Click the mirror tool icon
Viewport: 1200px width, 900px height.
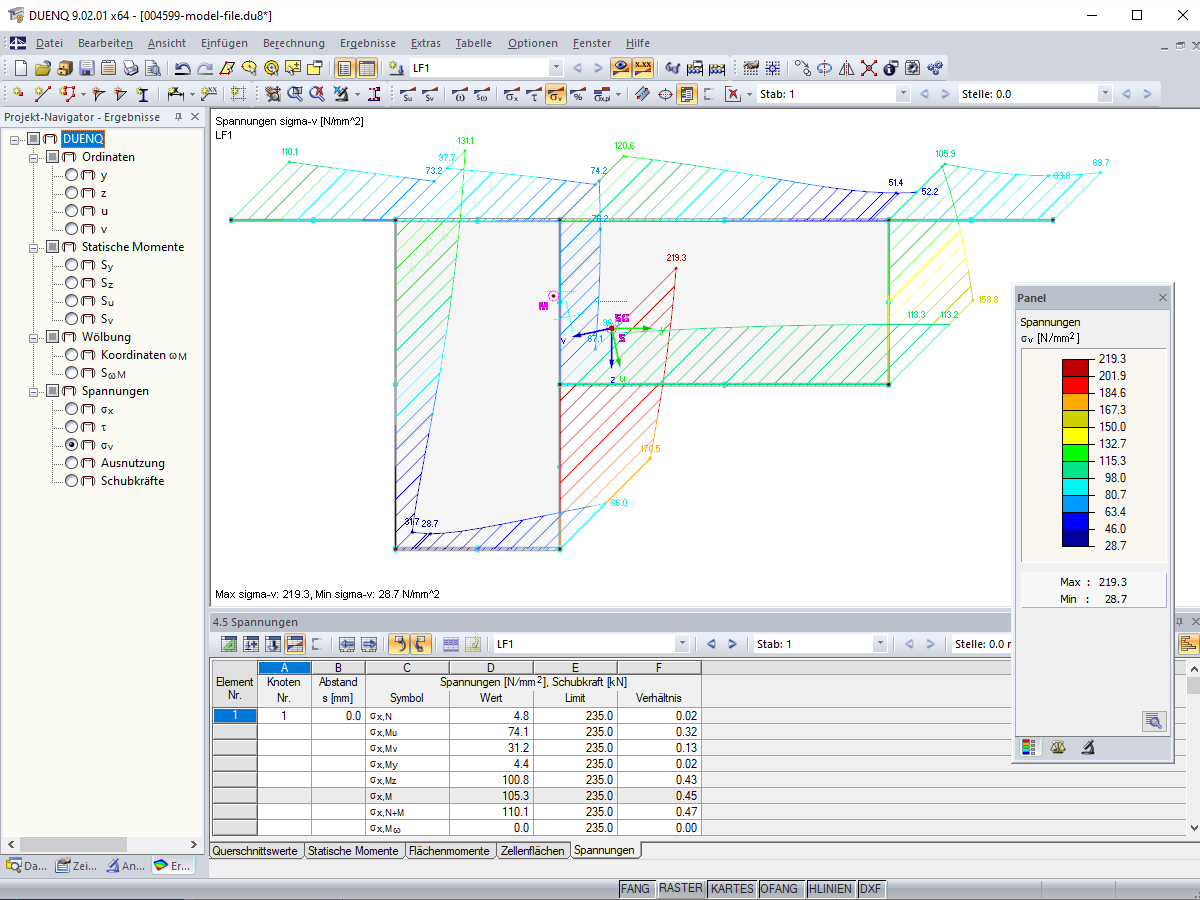pyautogui.click(x=846, y=68)
